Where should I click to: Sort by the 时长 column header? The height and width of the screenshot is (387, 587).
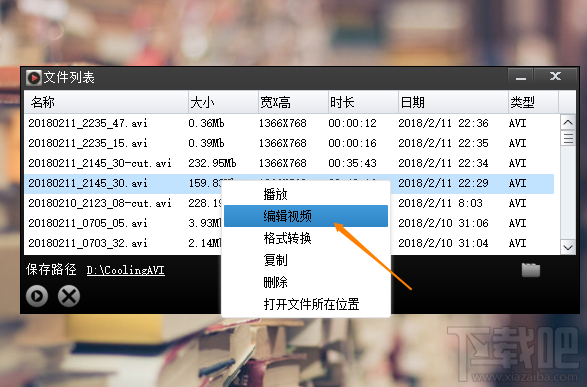tap(363, 102)
